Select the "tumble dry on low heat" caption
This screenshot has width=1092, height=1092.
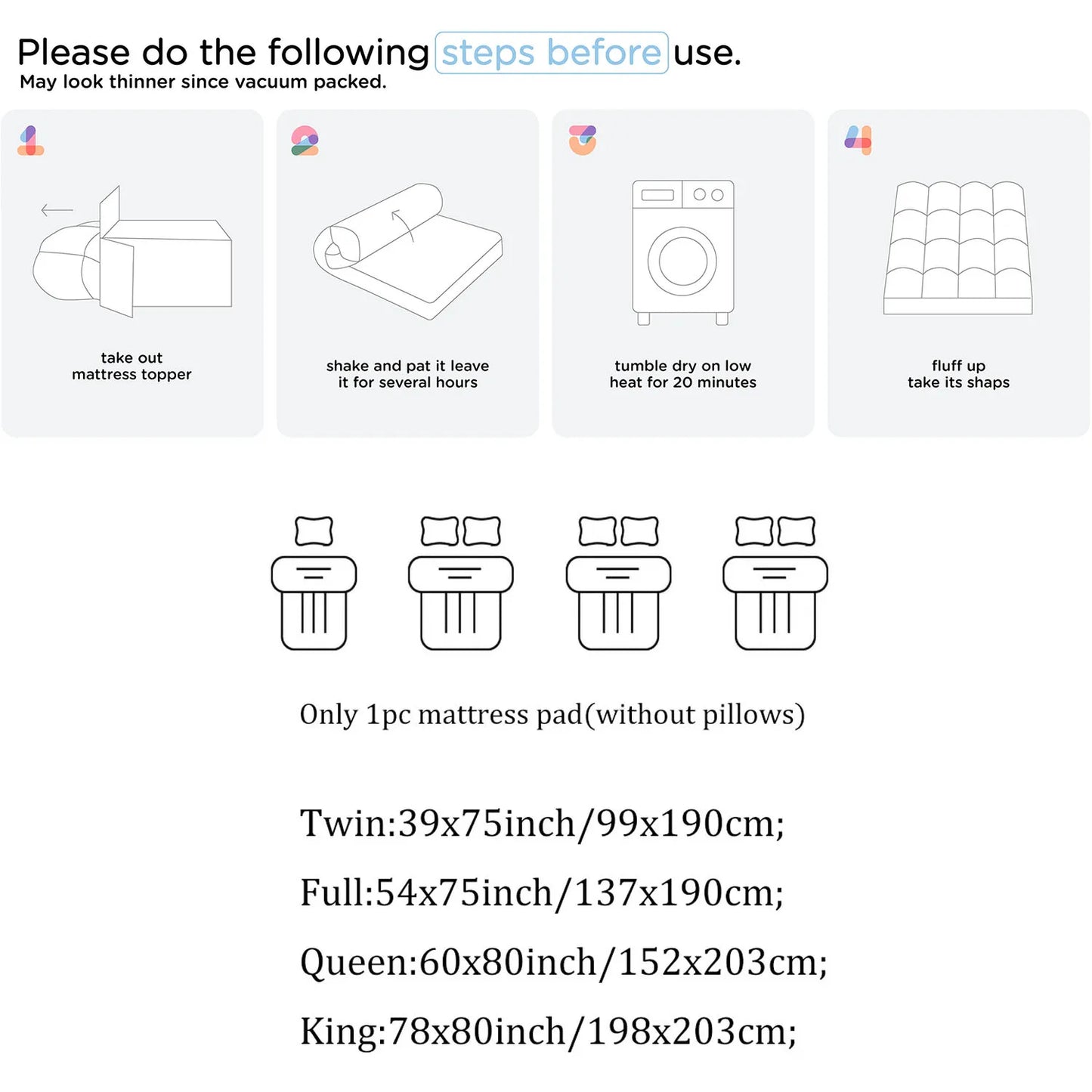pyautogui.click(x=683, y=374)
